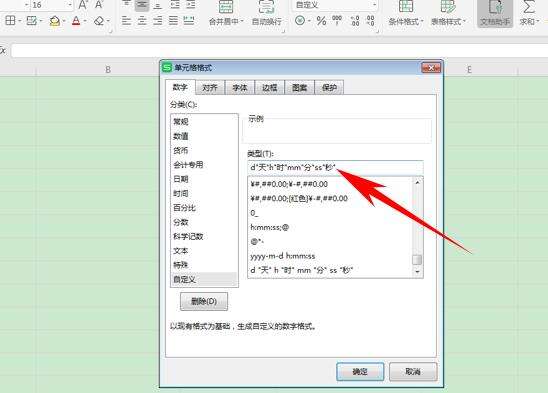Select category 百分比
This screenshot has width=548, height=393.
(204, 208)
